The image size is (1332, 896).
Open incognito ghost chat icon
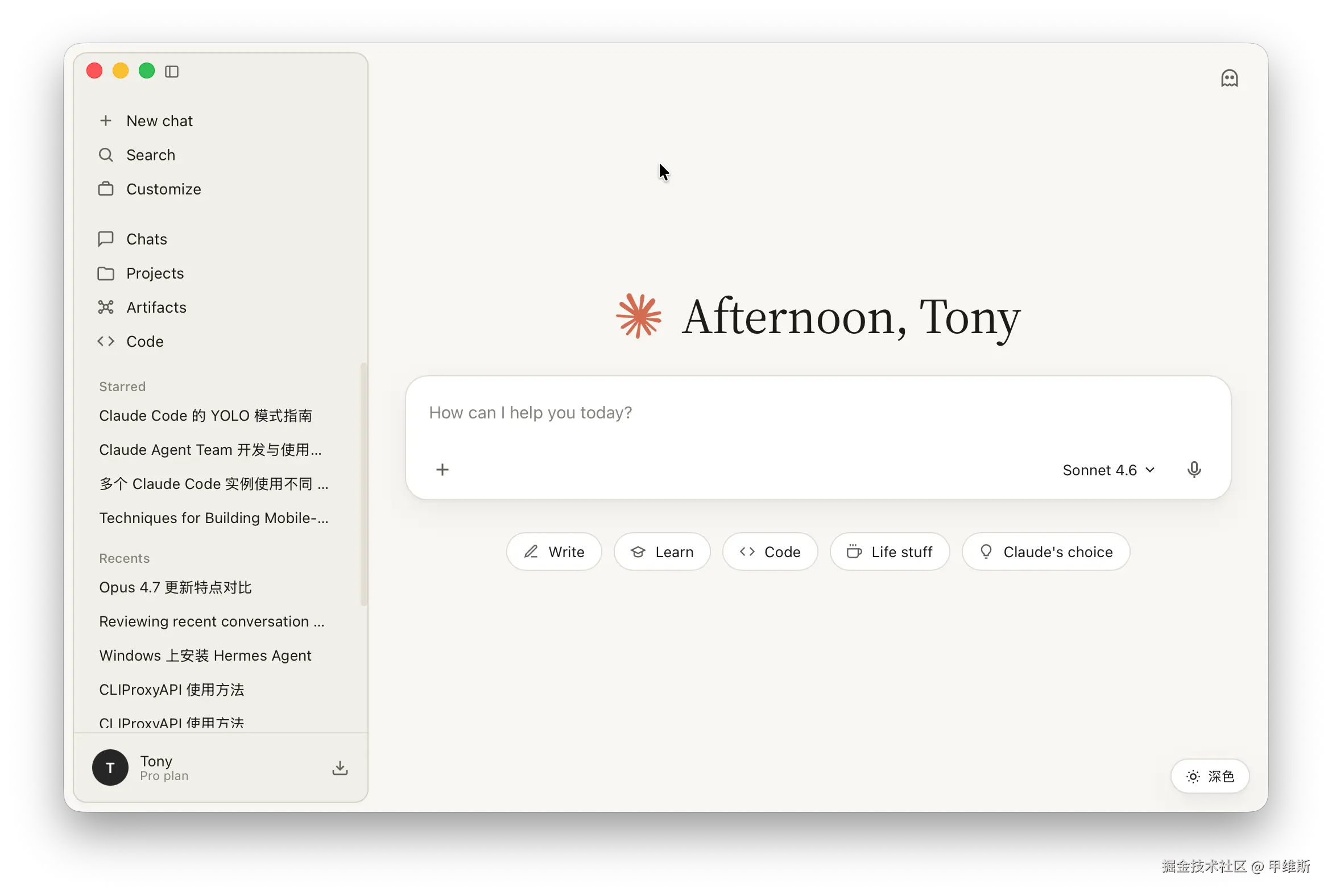(1229, 78)
